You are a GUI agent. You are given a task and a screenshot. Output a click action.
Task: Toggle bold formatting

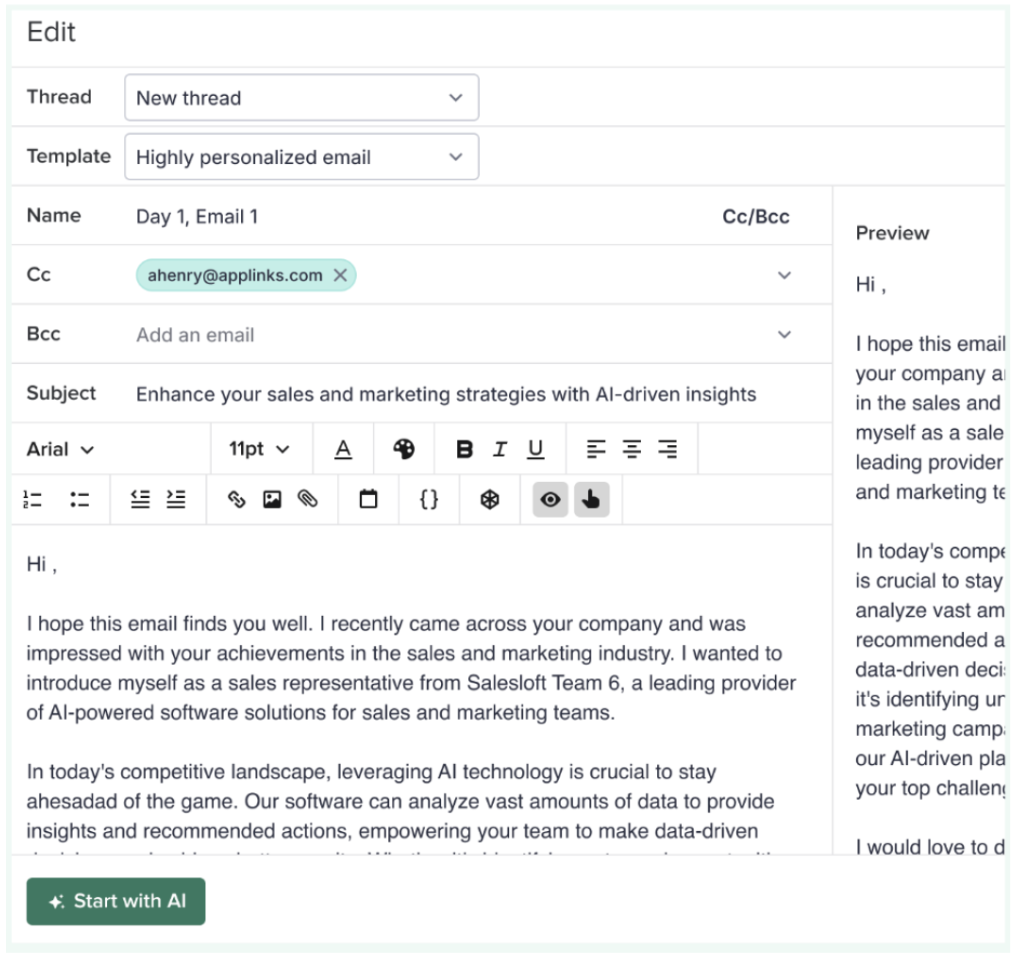pyautogui.click(x=464, y=449)
